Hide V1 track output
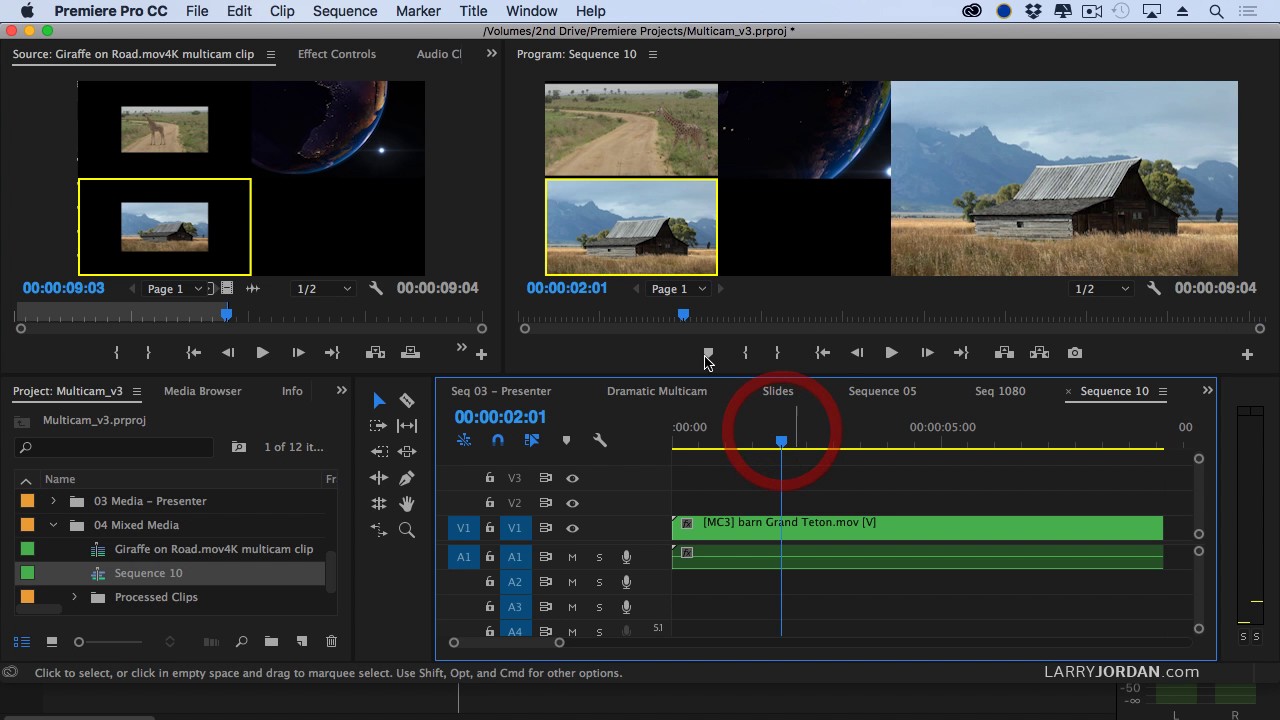The width and height of the screenshot is (1280, 720). point(572,528)
